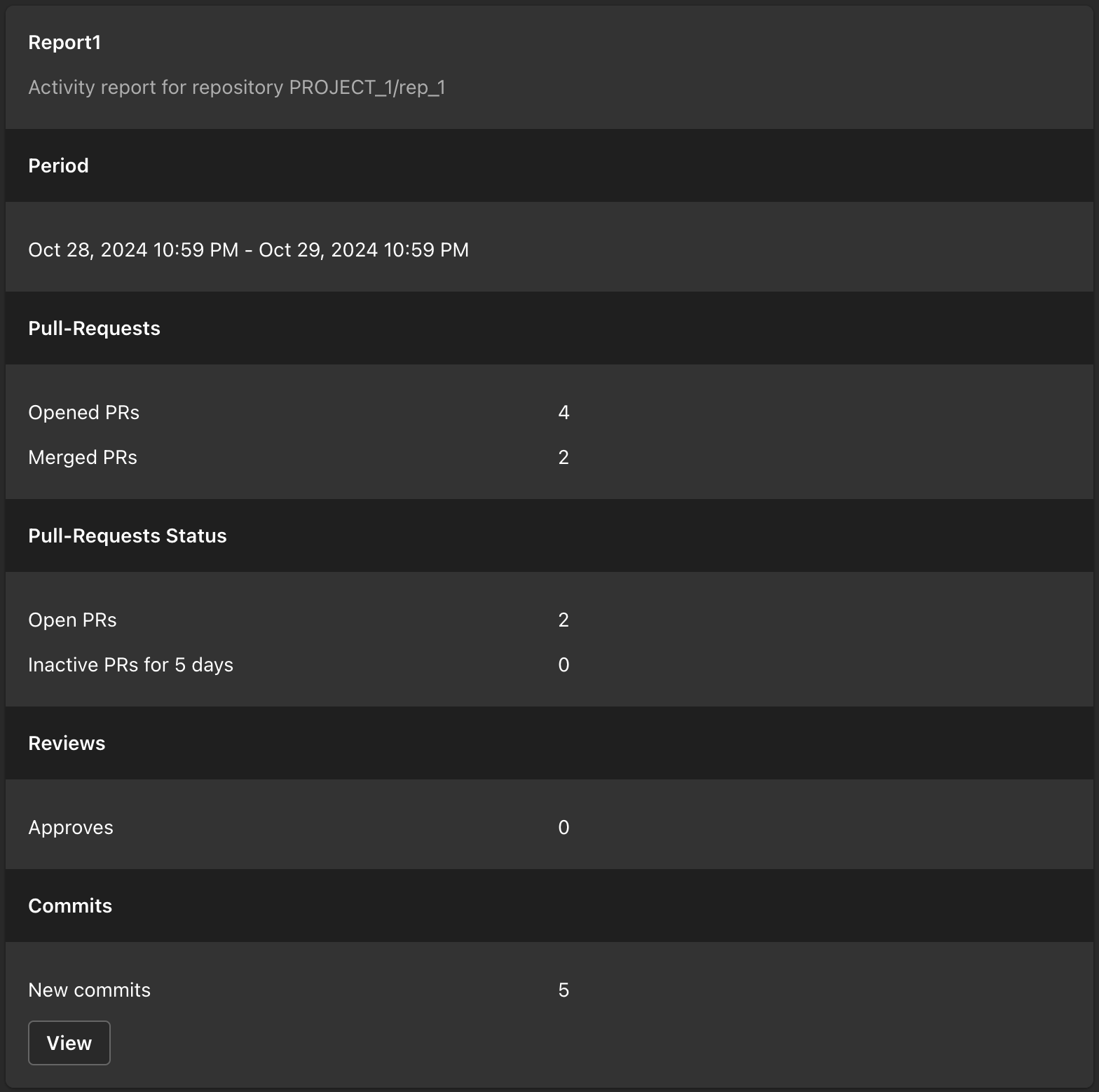This screenshot has width=1099, height=1092.
Task: Click the Open PRs count value
Action: pos(564,620)
